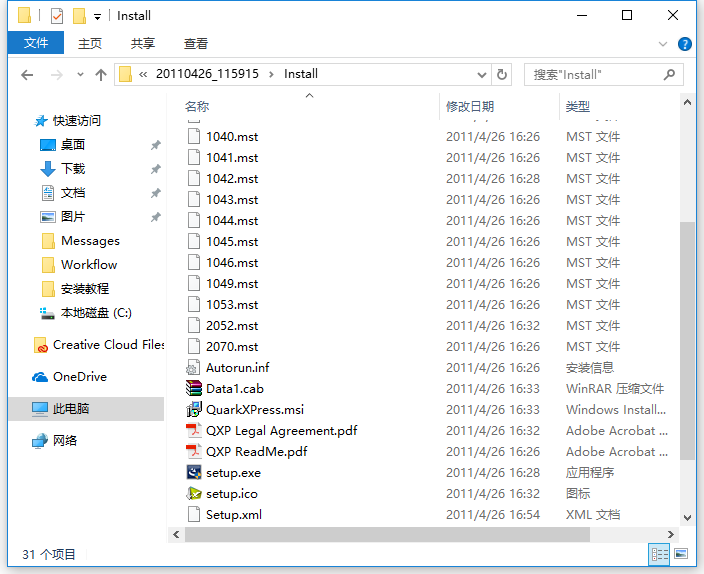The height and width of the screenshot is (574, 704).
Task: Refresh the Install folder view
Action: [x=502, y=75]
